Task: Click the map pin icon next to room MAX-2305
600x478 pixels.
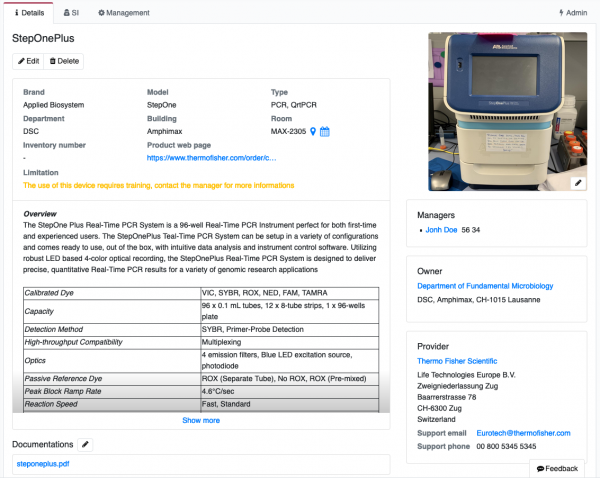Action: 313,131
